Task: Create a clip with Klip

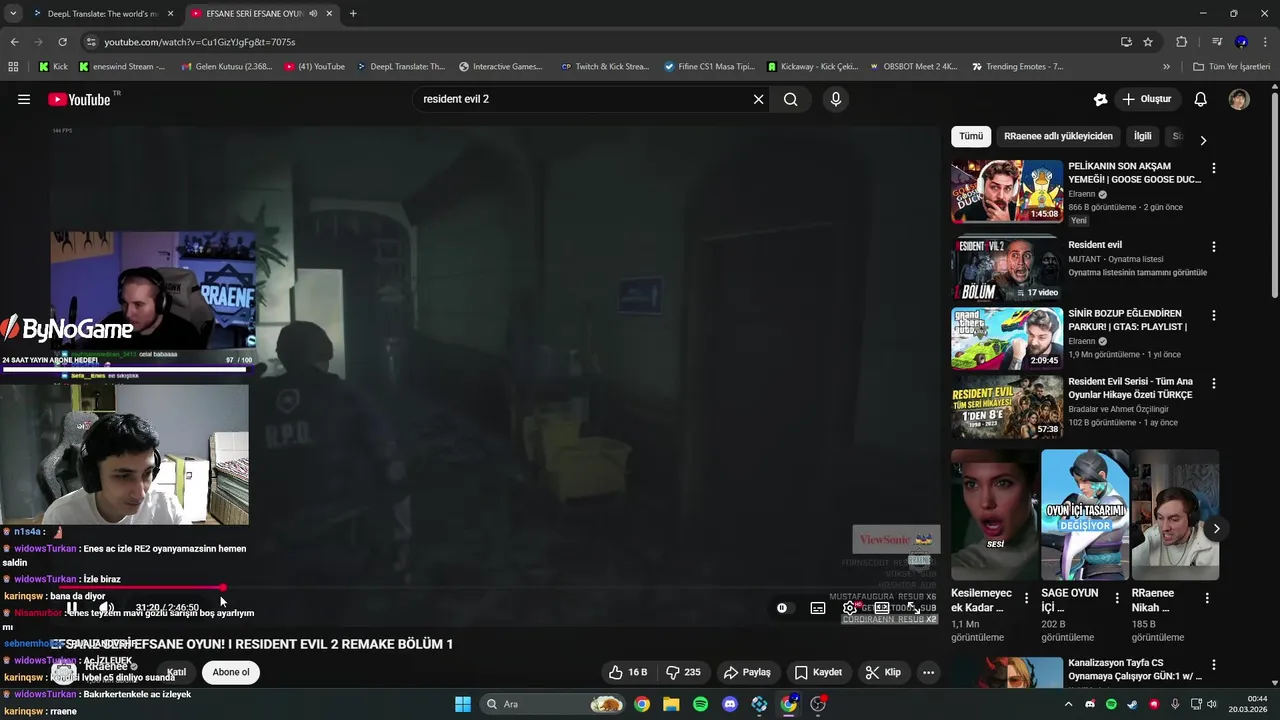Action: (883, 672)
